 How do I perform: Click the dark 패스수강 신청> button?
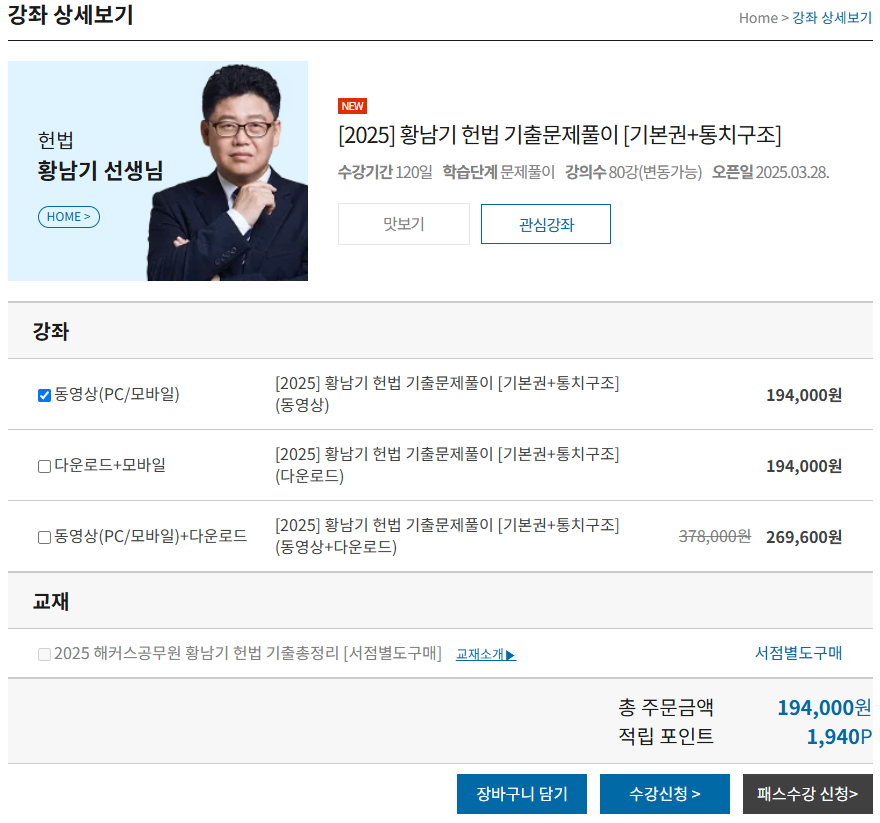(807, 794)
